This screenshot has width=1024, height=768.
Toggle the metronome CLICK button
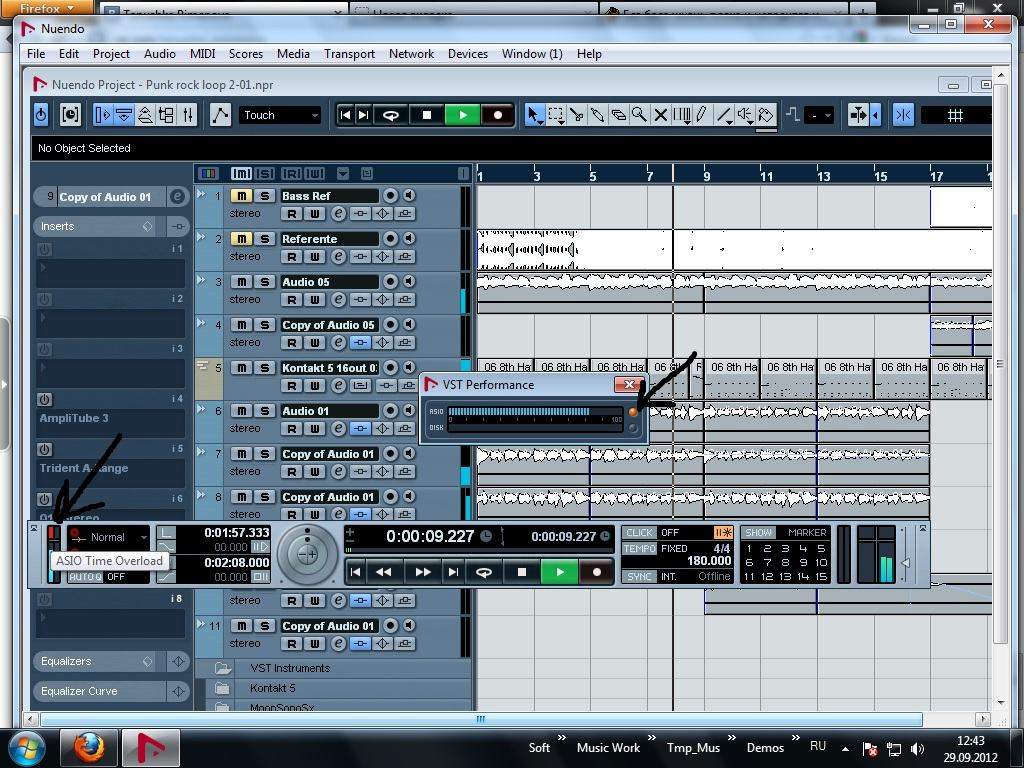pos(639,533)
